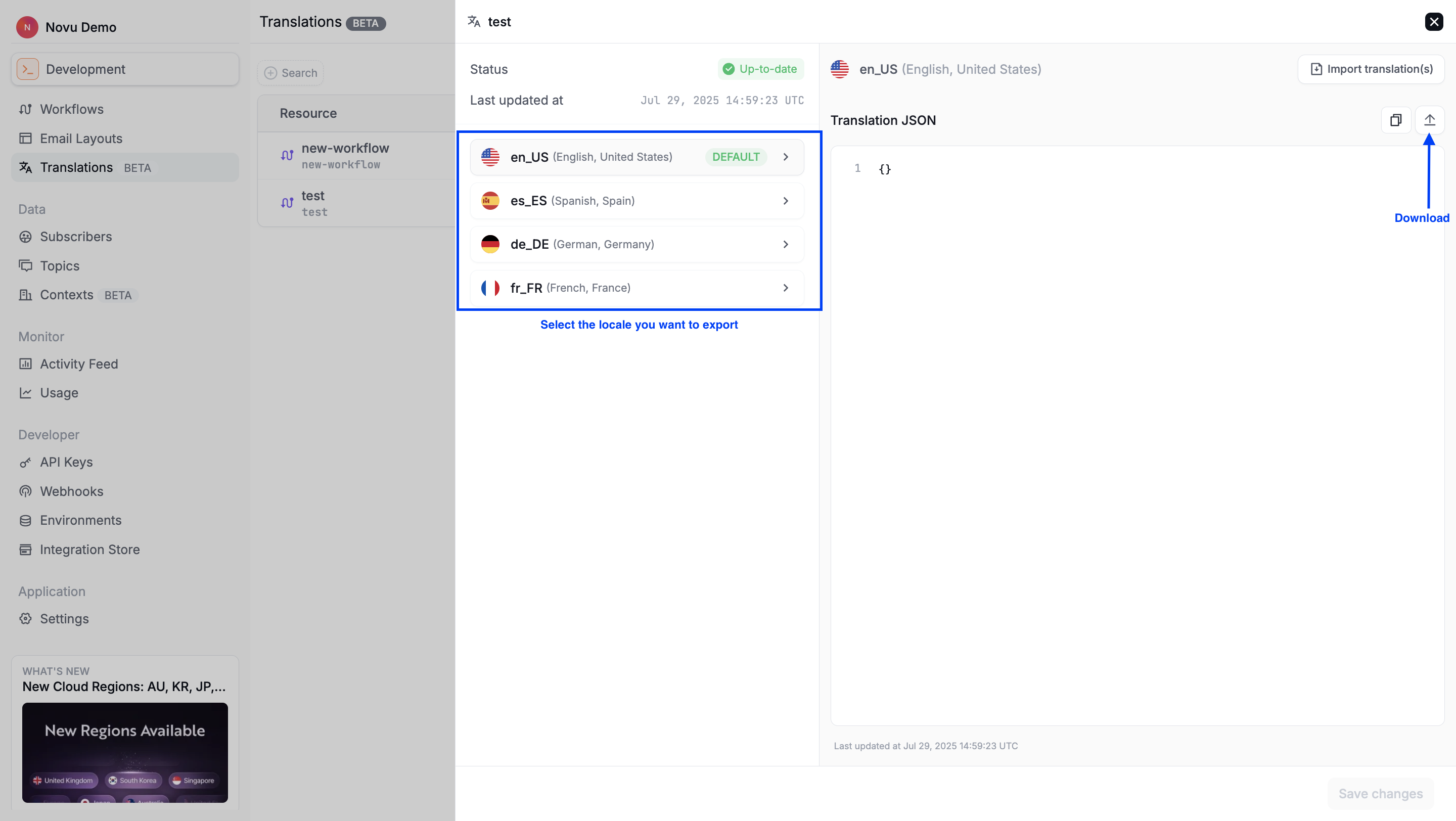This screenshot has height=821, width=1456.
Task: Go to Email Layouts menu item
Action: point(81,139)
